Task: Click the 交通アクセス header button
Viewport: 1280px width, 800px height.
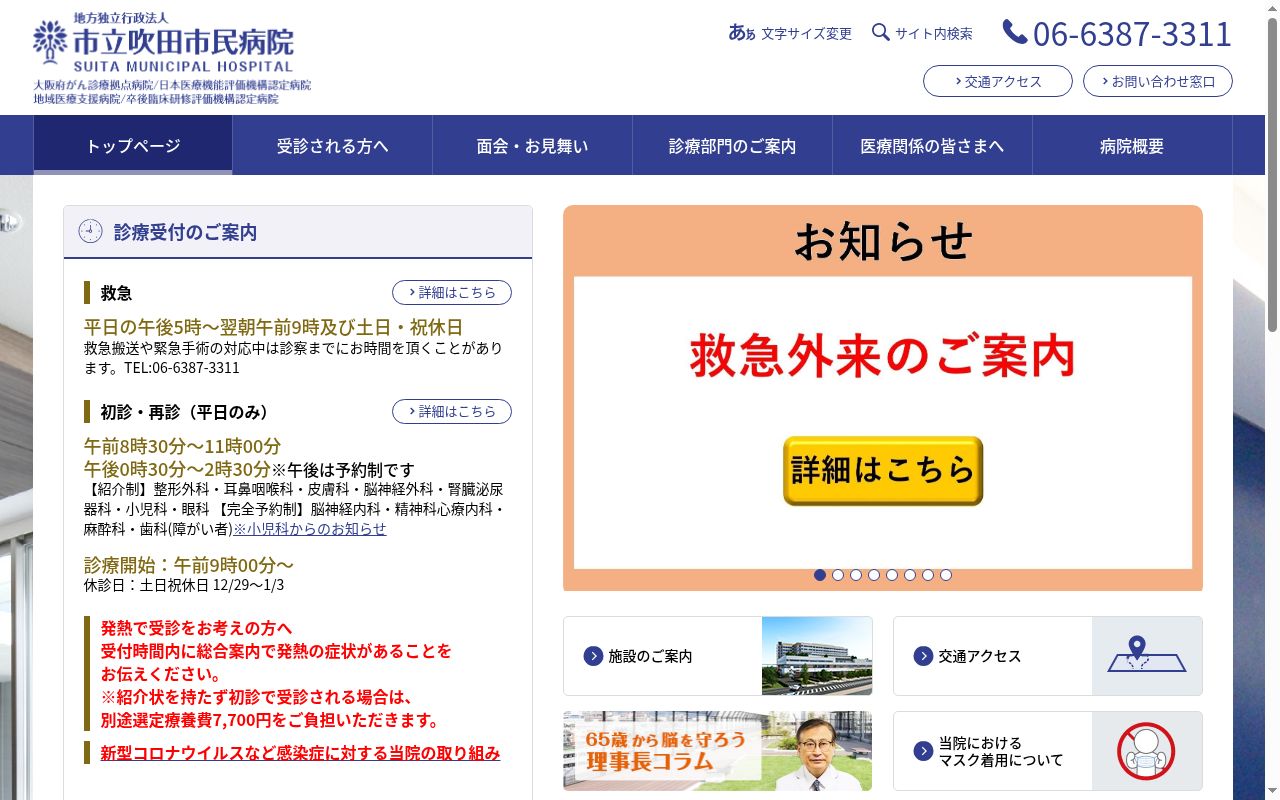Action: (998, 81)
